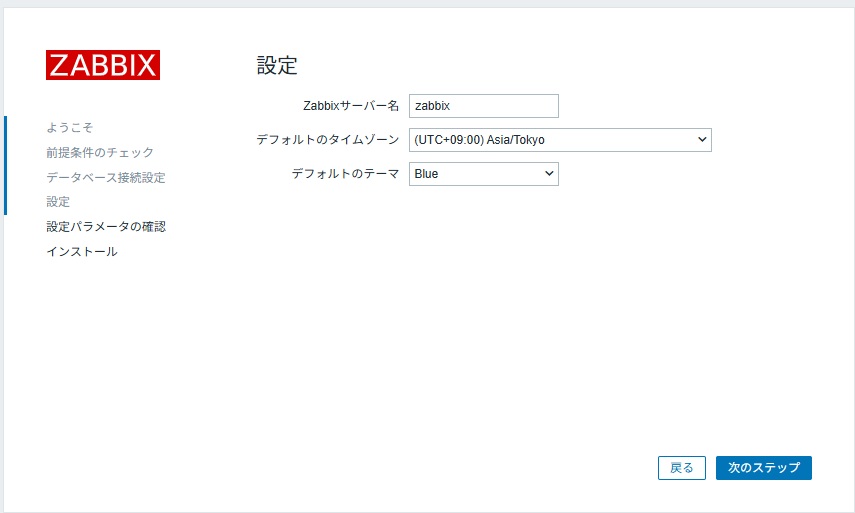The width and height of the screenshot is (855, 513).
Task: Click the Zabbixサーバー名 label
Action: [350, 106]
